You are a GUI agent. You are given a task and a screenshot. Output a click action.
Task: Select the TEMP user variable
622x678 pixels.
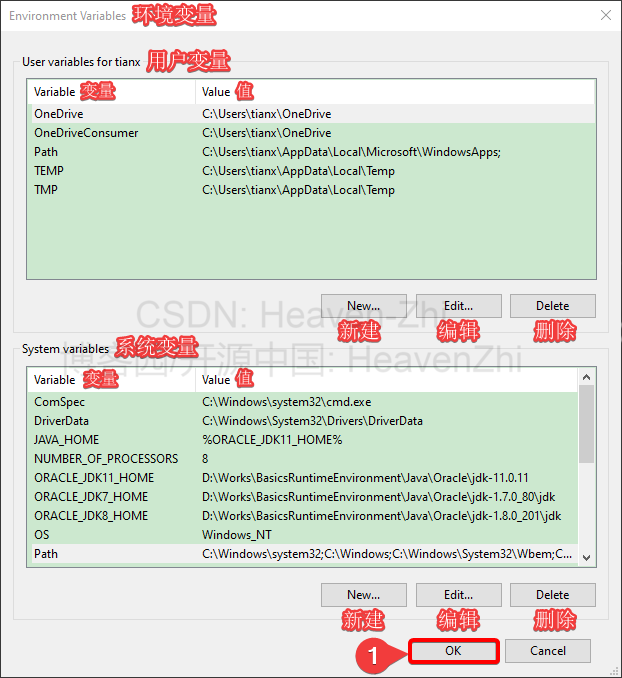point(311,171)
